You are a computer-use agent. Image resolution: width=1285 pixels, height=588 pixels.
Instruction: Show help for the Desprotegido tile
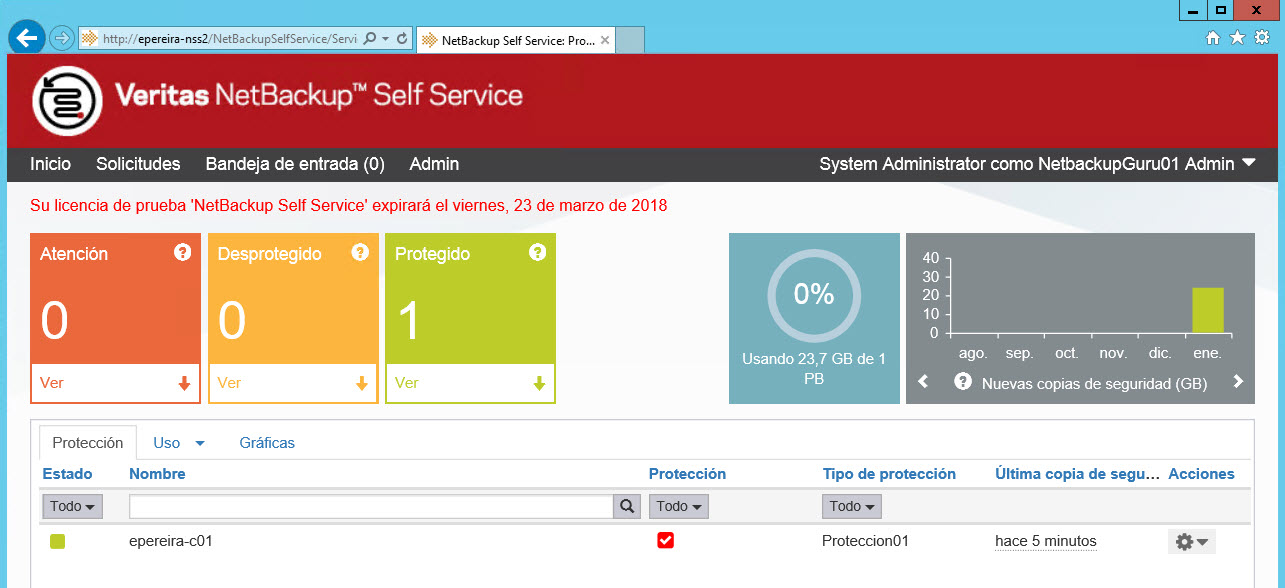360,252
